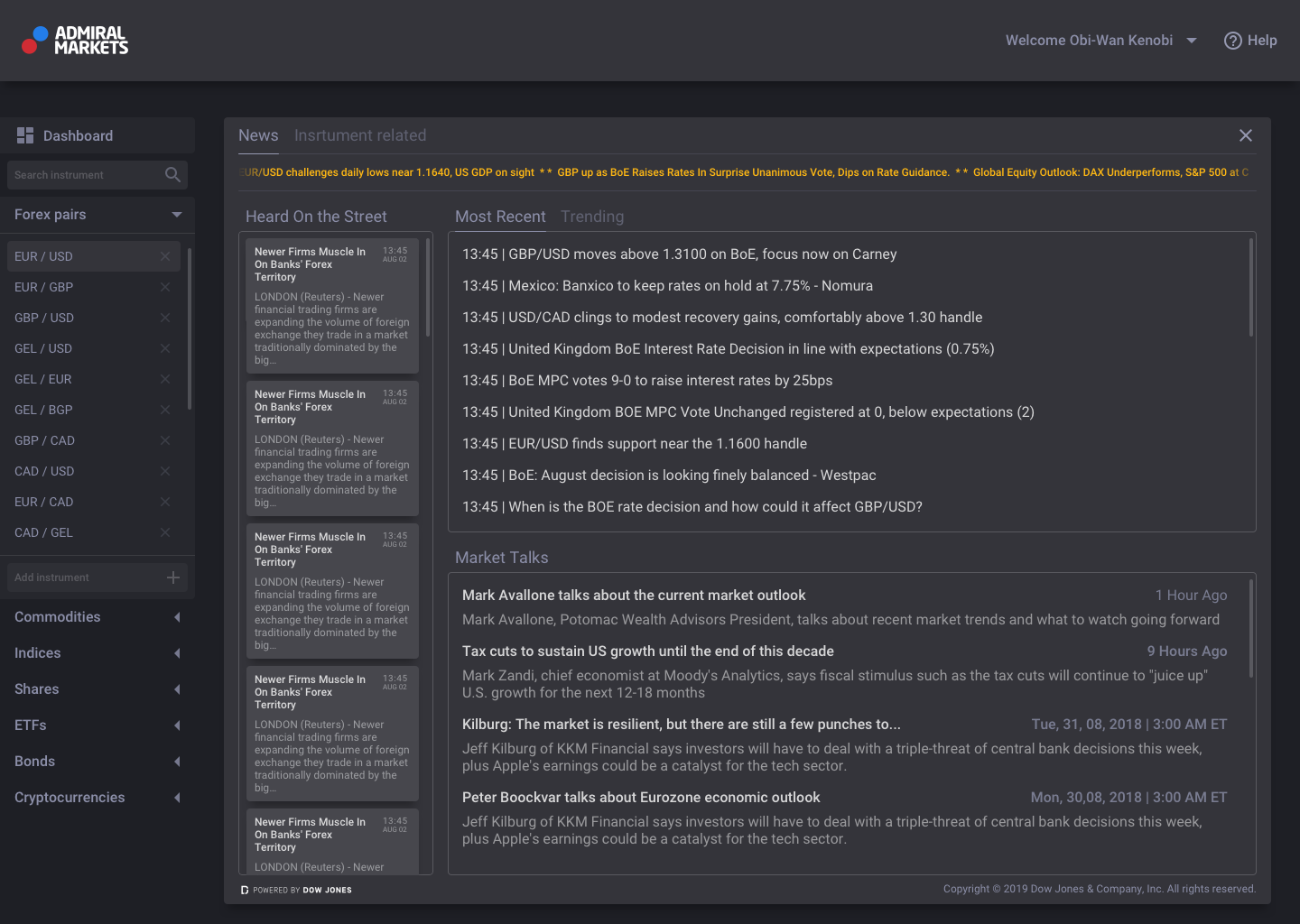
Task: Select the Most Recent tab
Action: (x=500, y=217)
